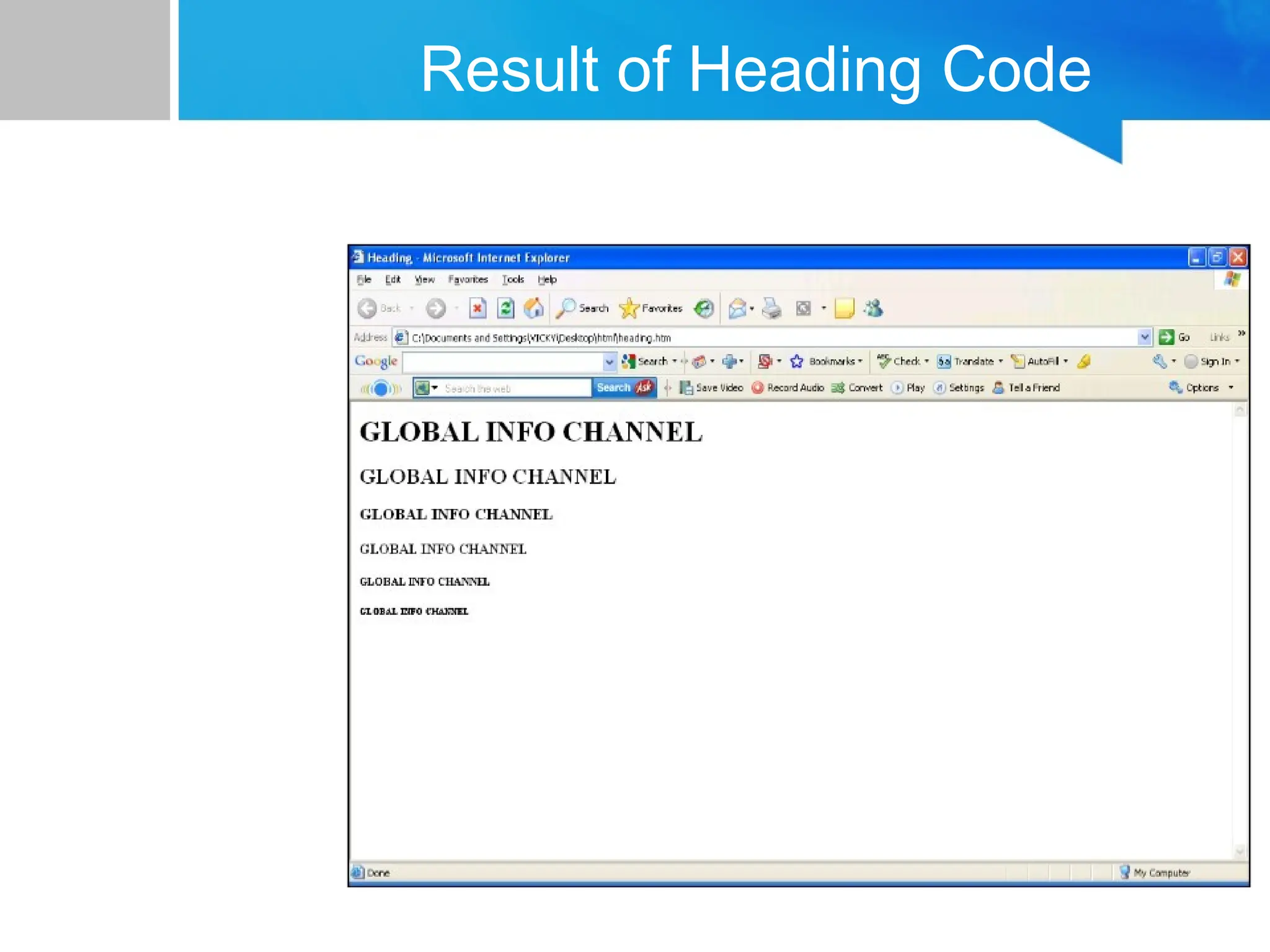Open the History clock icon
The width and height of the screenshot is (1270, 952).
tap(703, 308)
